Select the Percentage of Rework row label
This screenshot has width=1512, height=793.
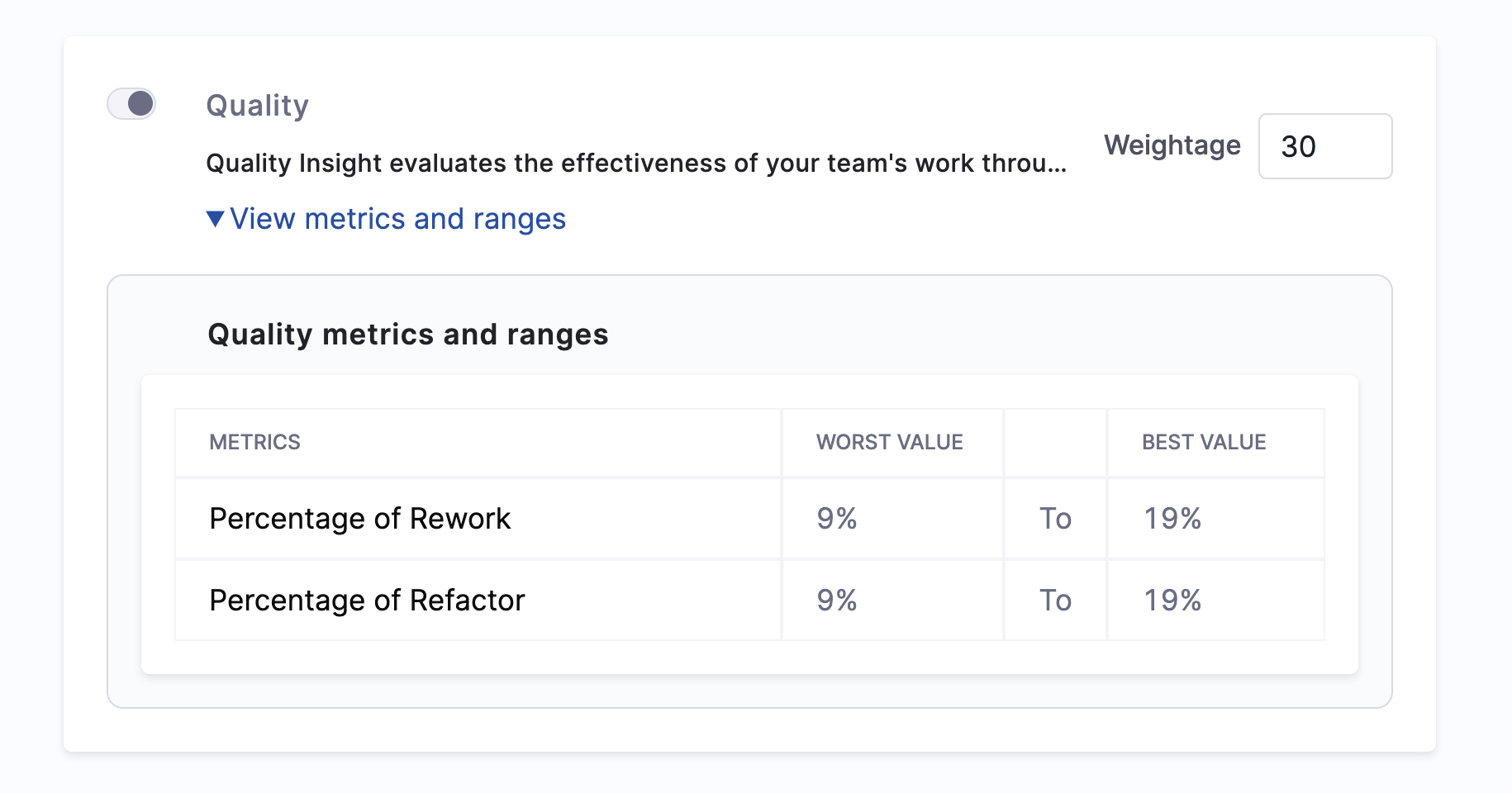point(359,519)
